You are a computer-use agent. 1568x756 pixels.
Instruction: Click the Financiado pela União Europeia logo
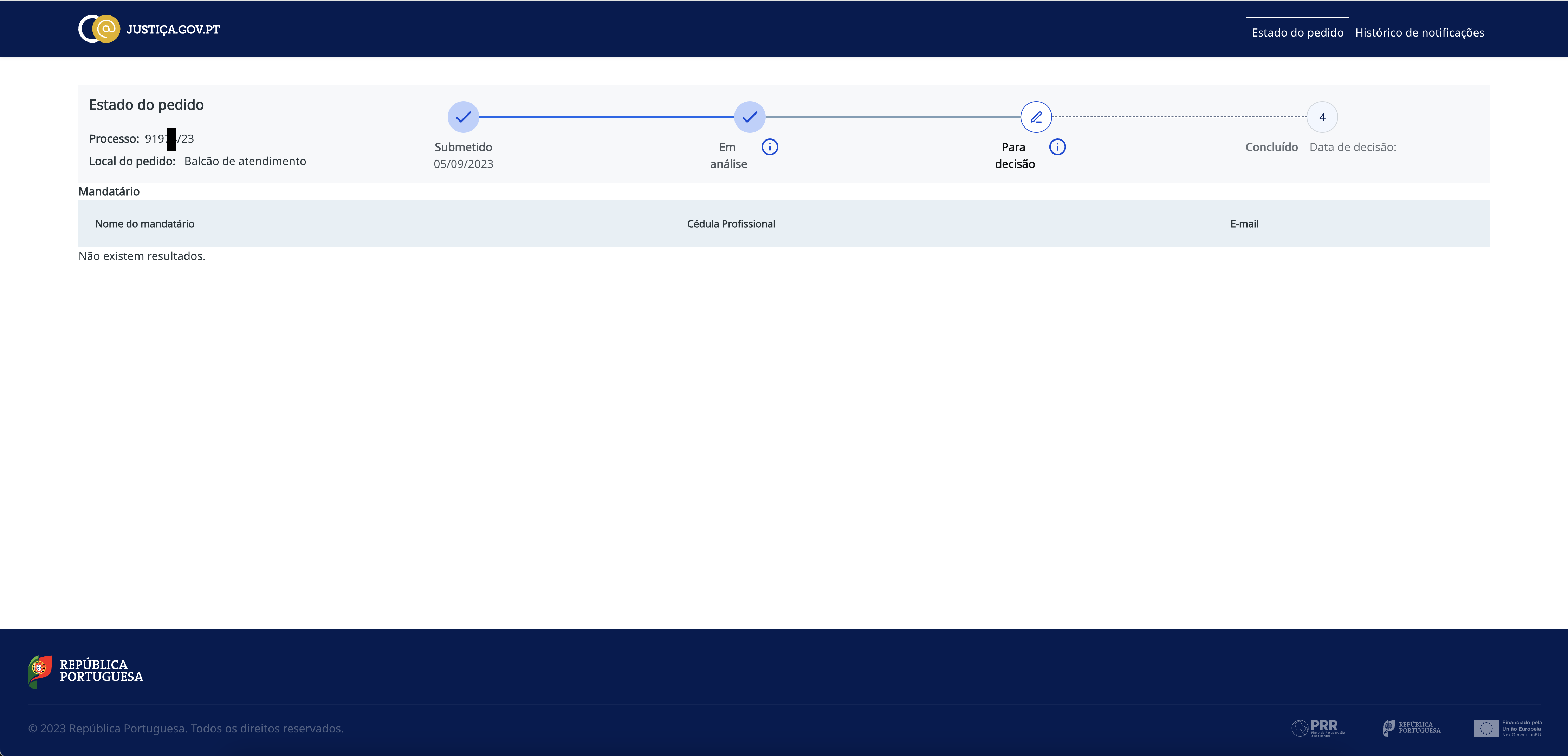pyautogui.click(x=1508, y=728)
